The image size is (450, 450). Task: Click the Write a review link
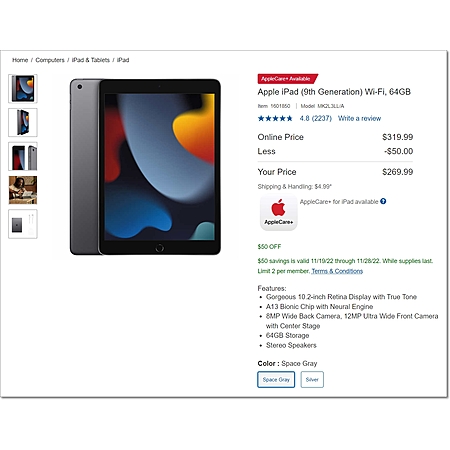click(359, 118)
